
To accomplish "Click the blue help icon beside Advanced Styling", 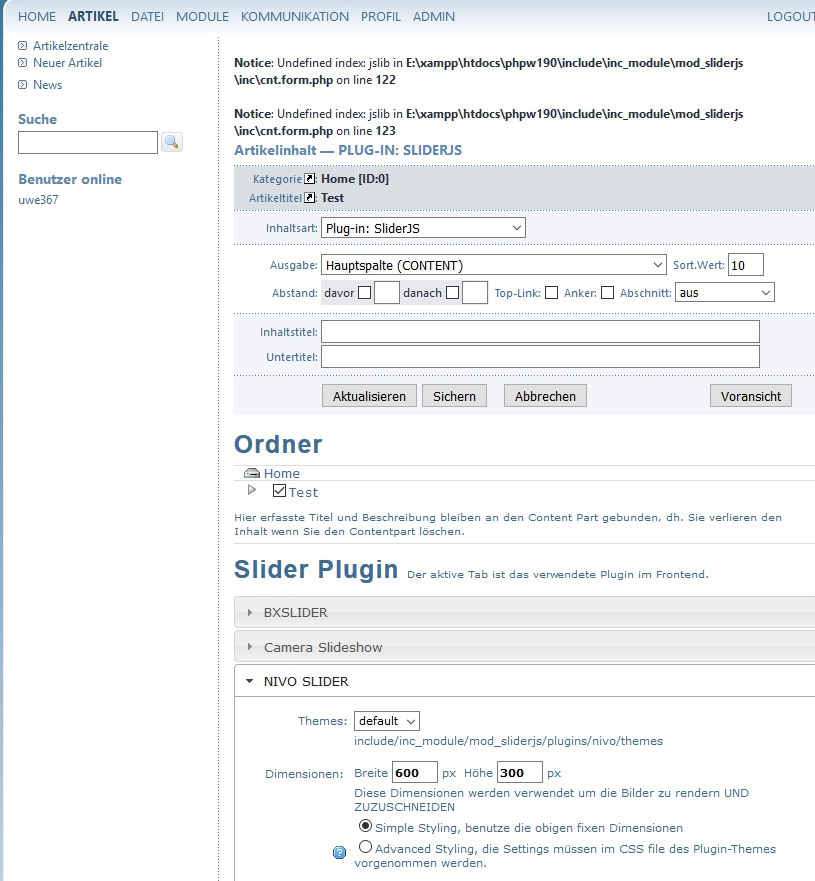I will pyautogui.click(x=339, y=853).
